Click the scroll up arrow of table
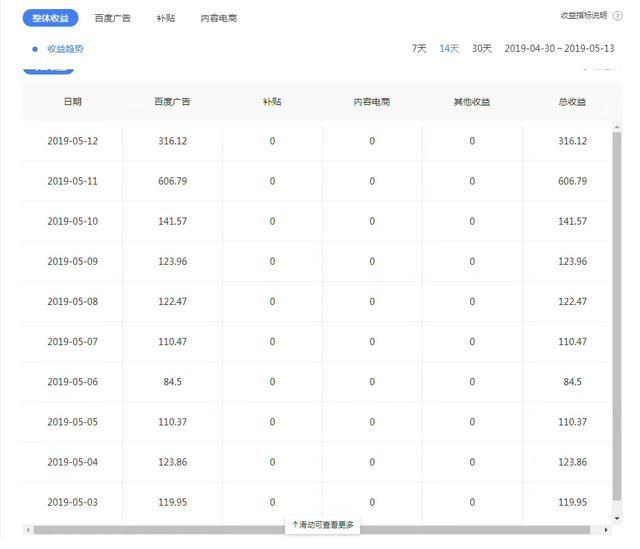Screen dimensions: 640x549 (x=617, y=127)
